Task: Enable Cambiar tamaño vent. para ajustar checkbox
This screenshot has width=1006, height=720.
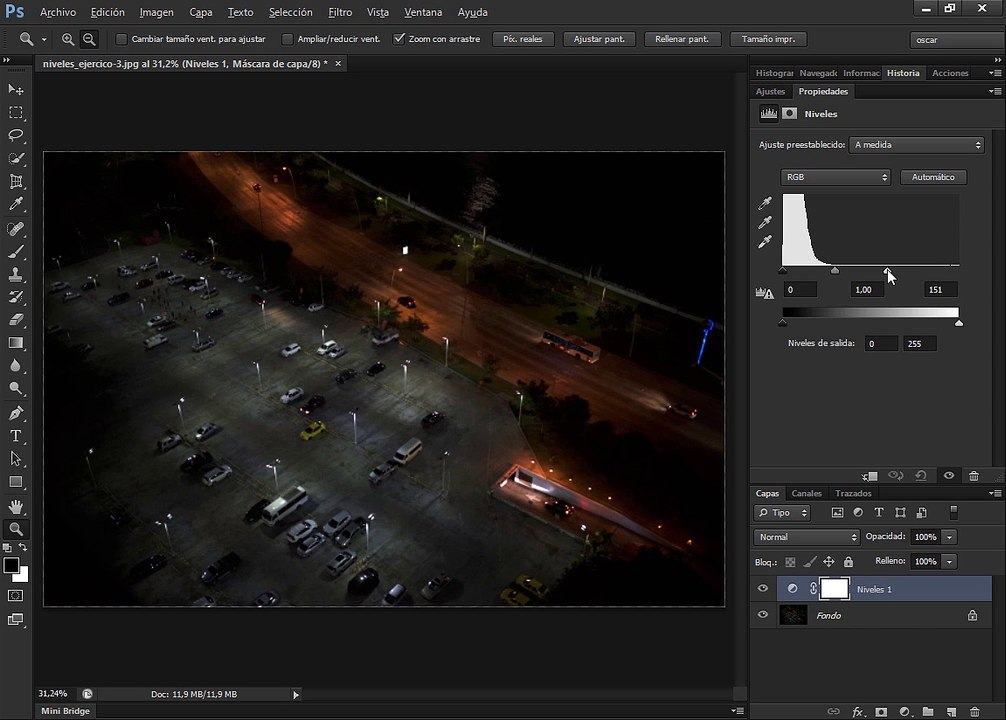Action: click(121, 39)
